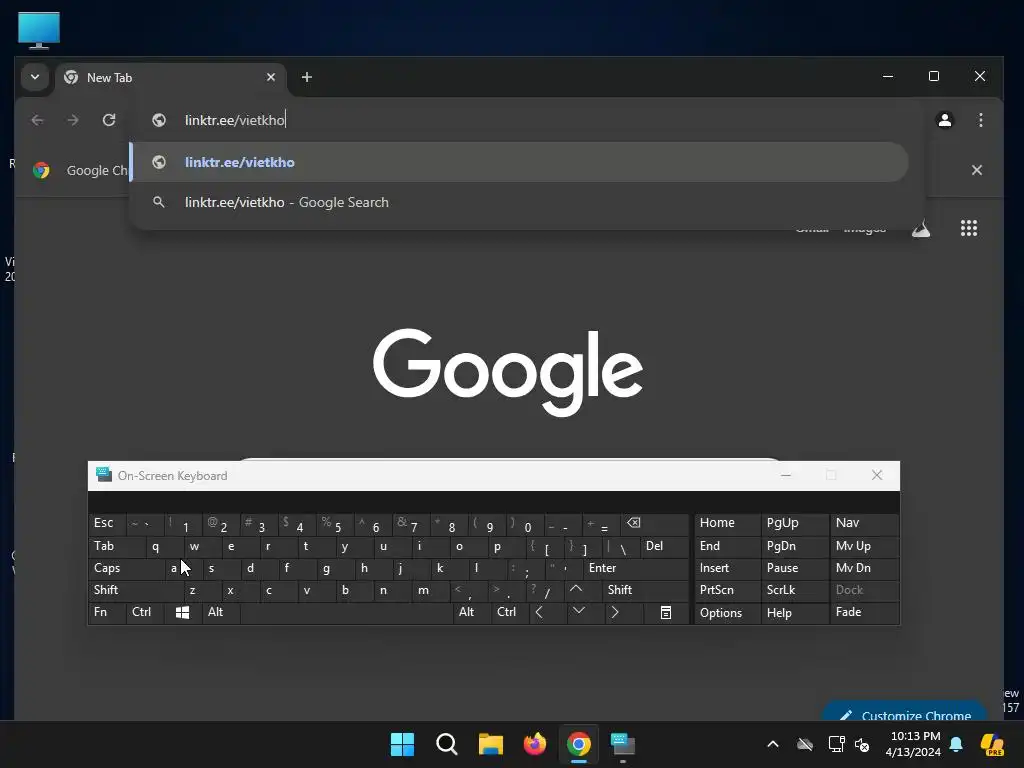Click the Mv Dn key
Viewport: 1024px width, 768px height.
(864, 568)
